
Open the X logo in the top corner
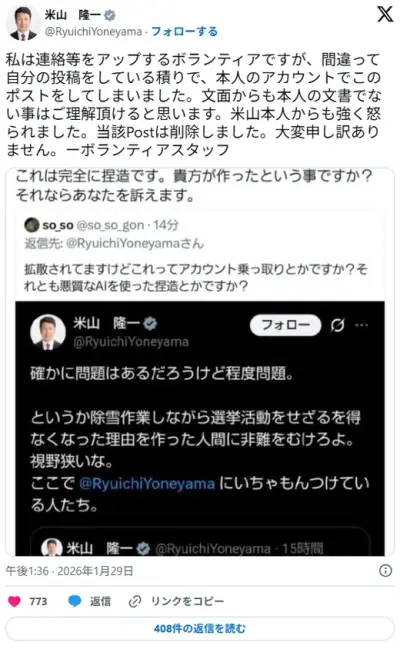click(385, 14)
